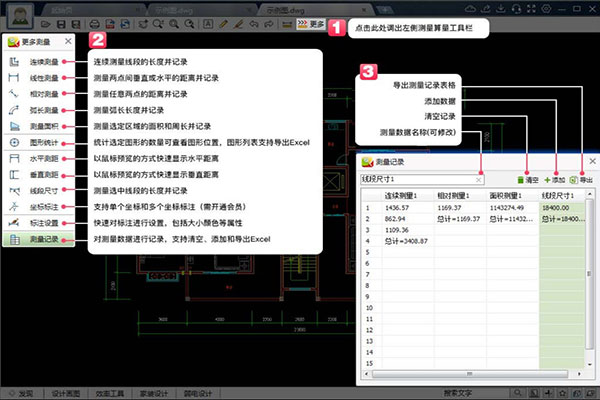This screenshot has height=400, width=600.
Task: Click the print icon in toolbar
Action: [95, 24]
